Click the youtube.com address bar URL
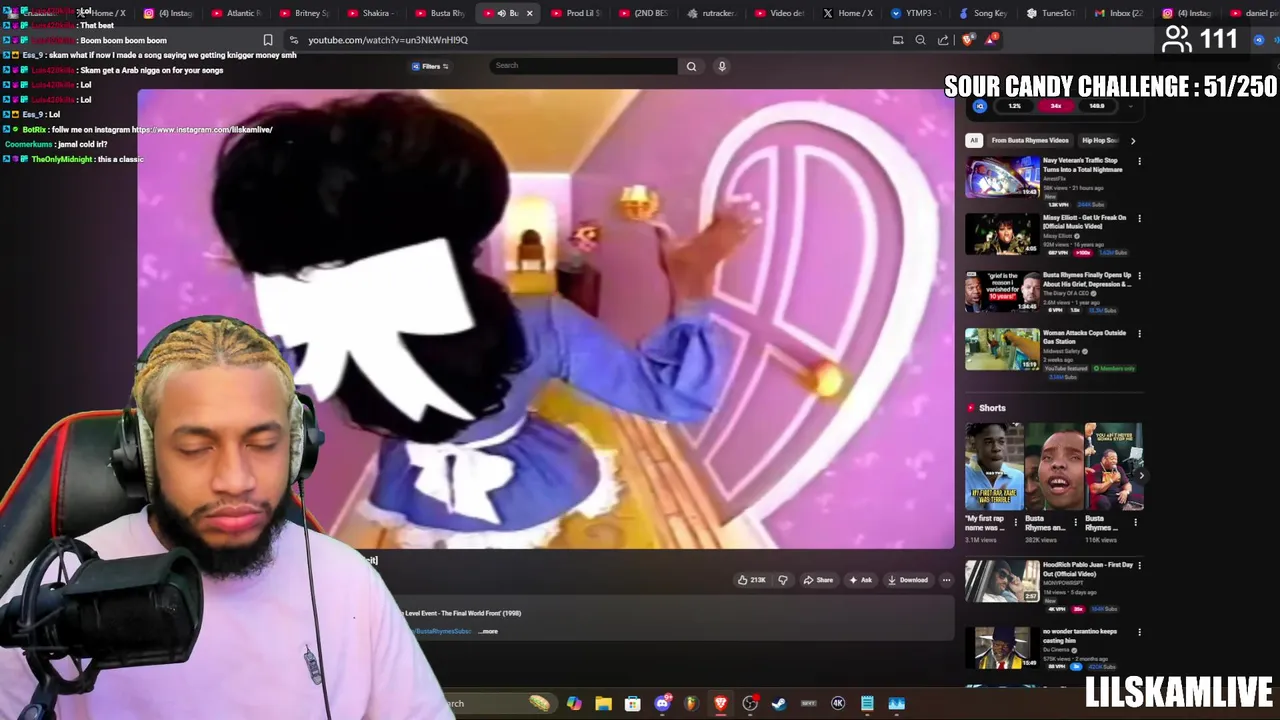This screenshot has height=720, width=1280. click(388, 40)
